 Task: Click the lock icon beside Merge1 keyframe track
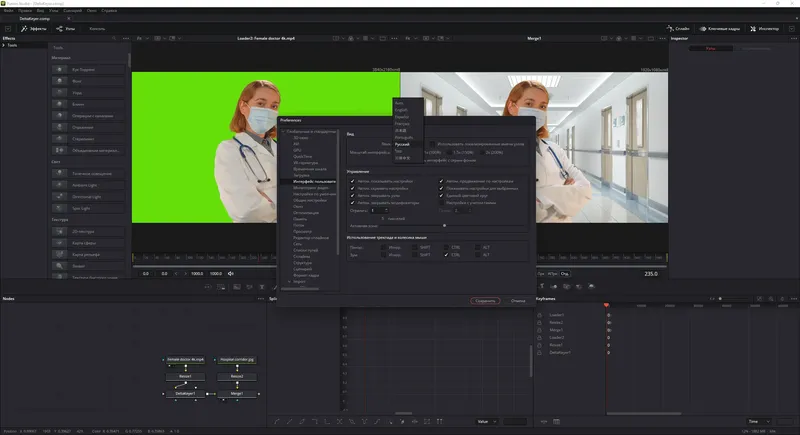click(539, 330)
